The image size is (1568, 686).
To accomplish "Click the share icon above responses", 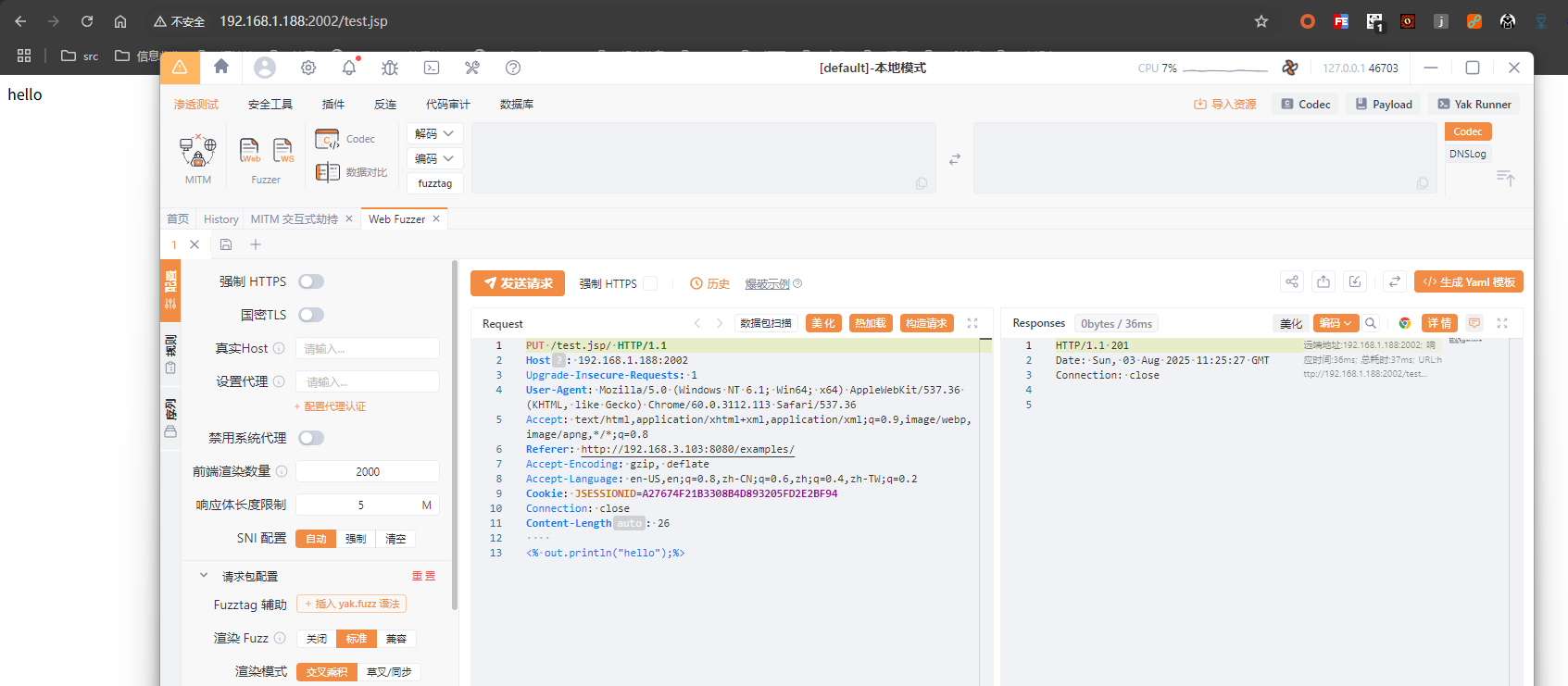I will point(1292,282).
